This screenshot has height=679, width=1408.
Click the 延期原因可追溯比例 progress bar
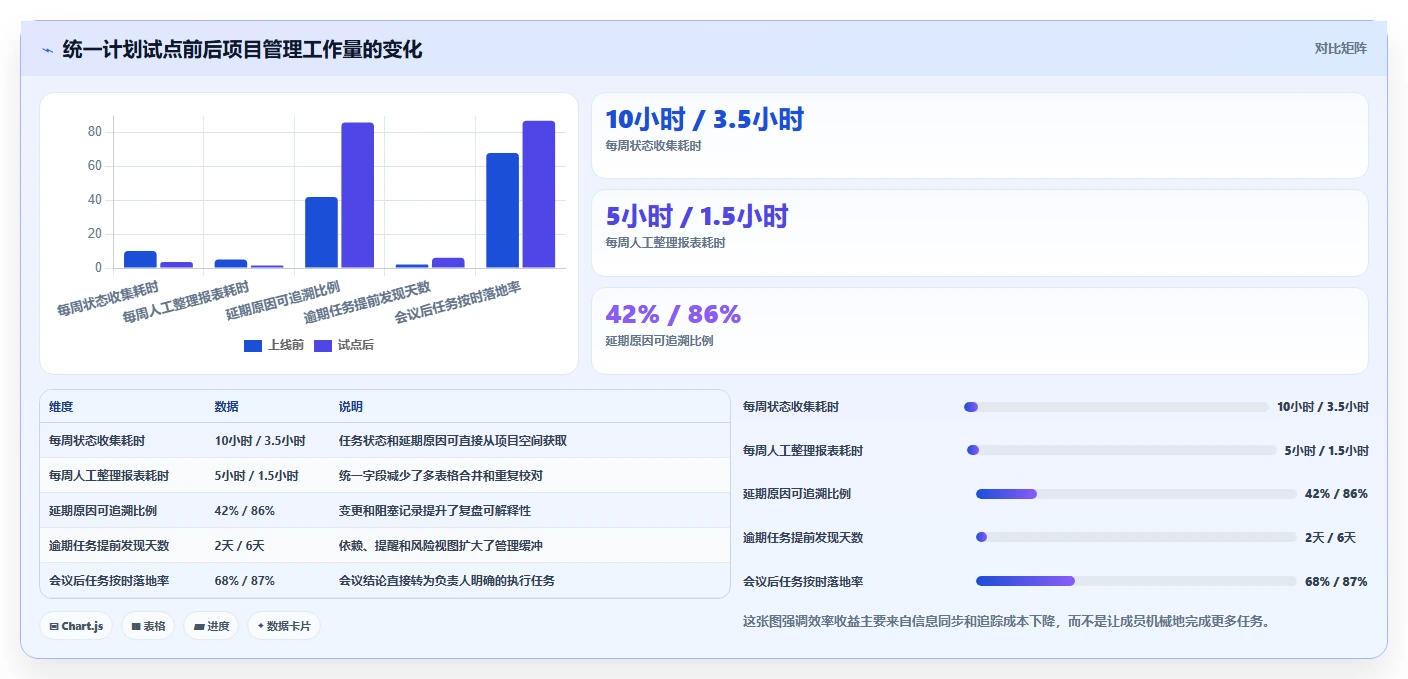1136,494
